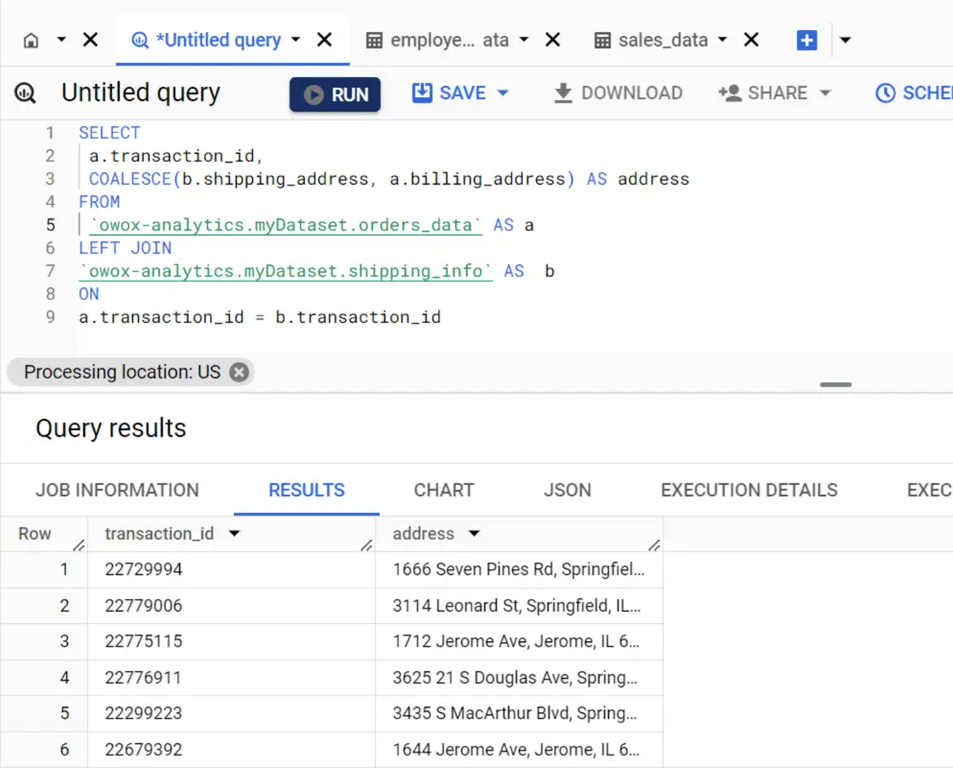Image resolution: width=953 pixels, height=768 pixels.
Task: Click the 3625 21 S Douglas Ave address cell
Action: [518, 677]
